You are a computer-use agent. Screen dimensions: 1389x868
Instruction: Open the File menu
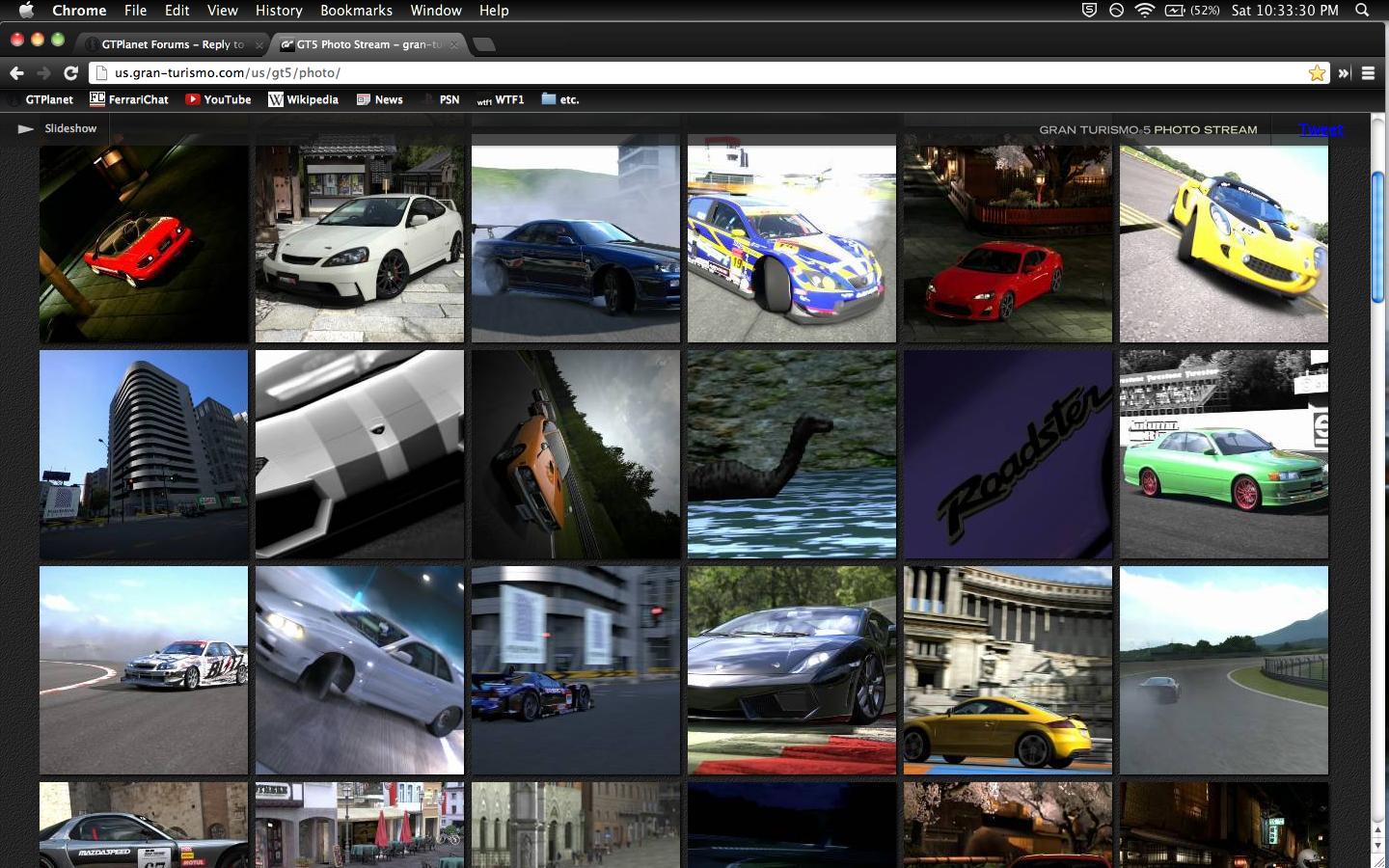coord(135,11)
